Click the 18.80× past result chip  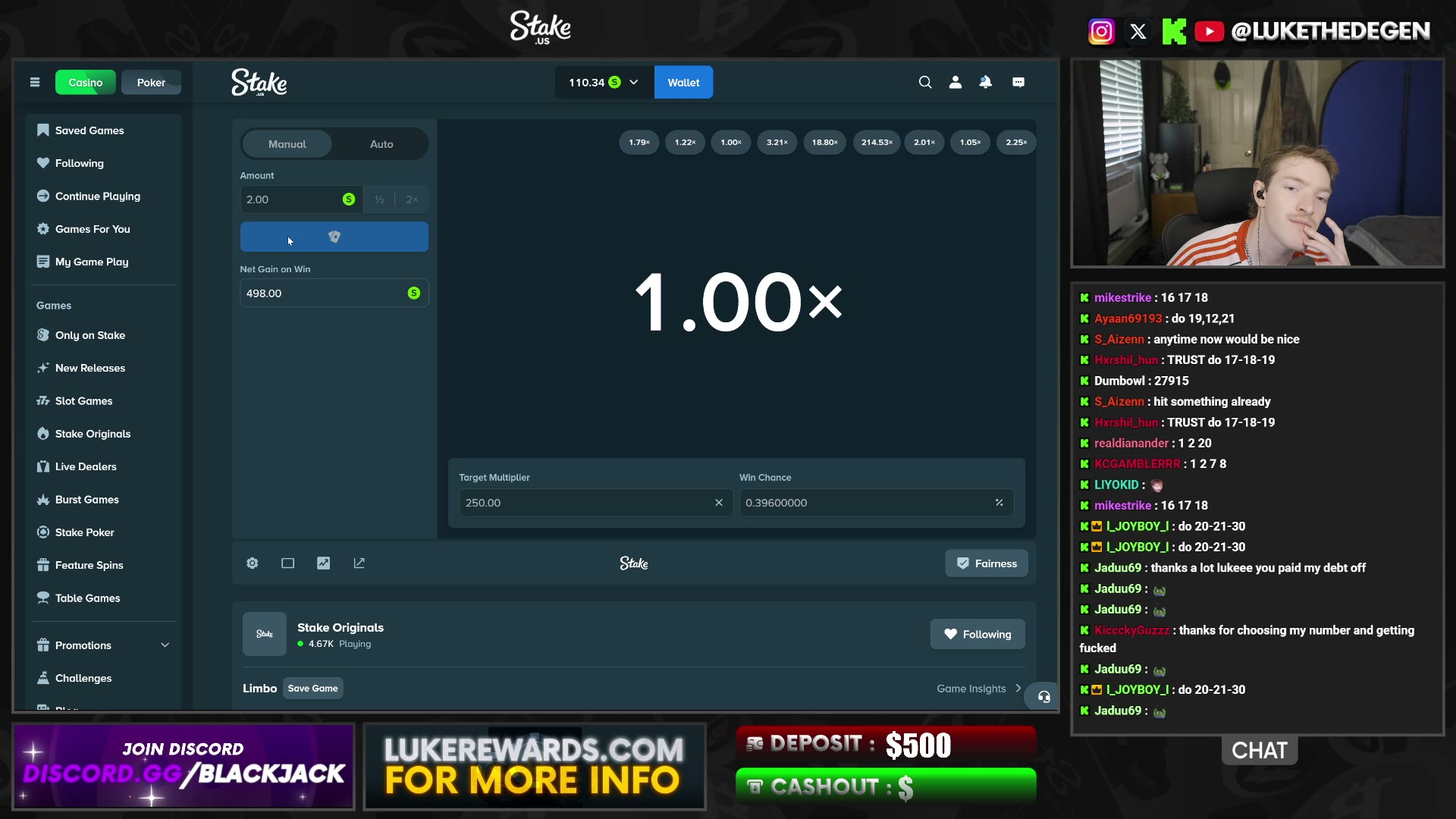825,143
